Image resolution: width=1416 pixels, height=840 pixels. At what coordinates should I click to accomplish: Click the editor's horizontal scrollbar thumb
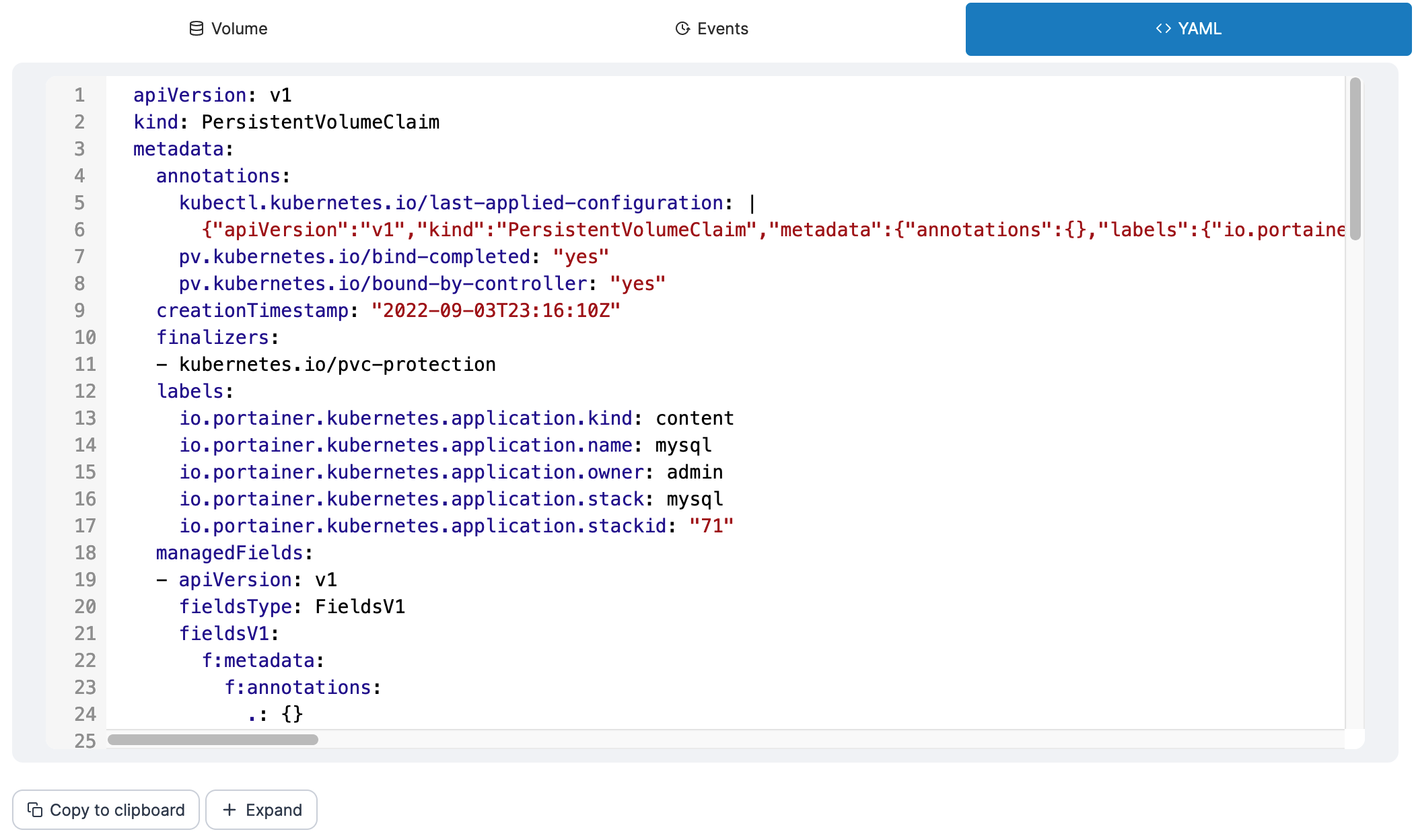213,740
